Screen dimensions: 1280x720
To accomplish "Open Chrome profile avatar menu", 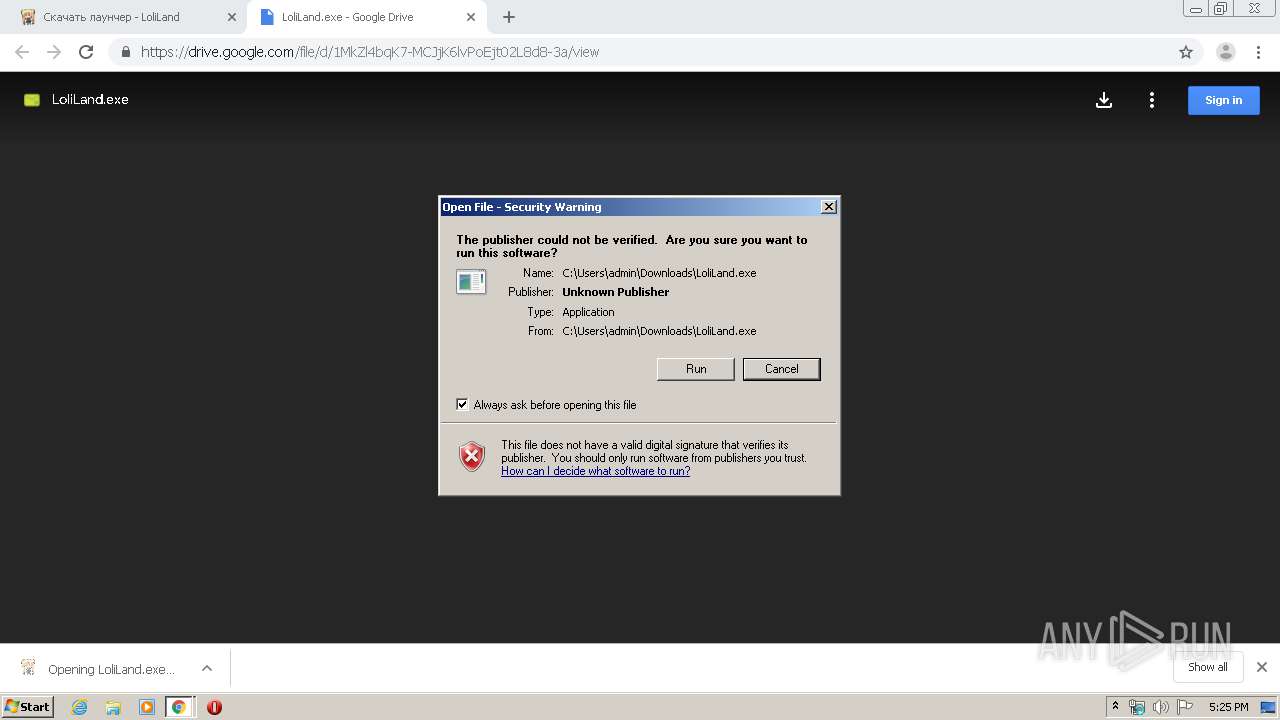I will click(x=1225, y=52).
